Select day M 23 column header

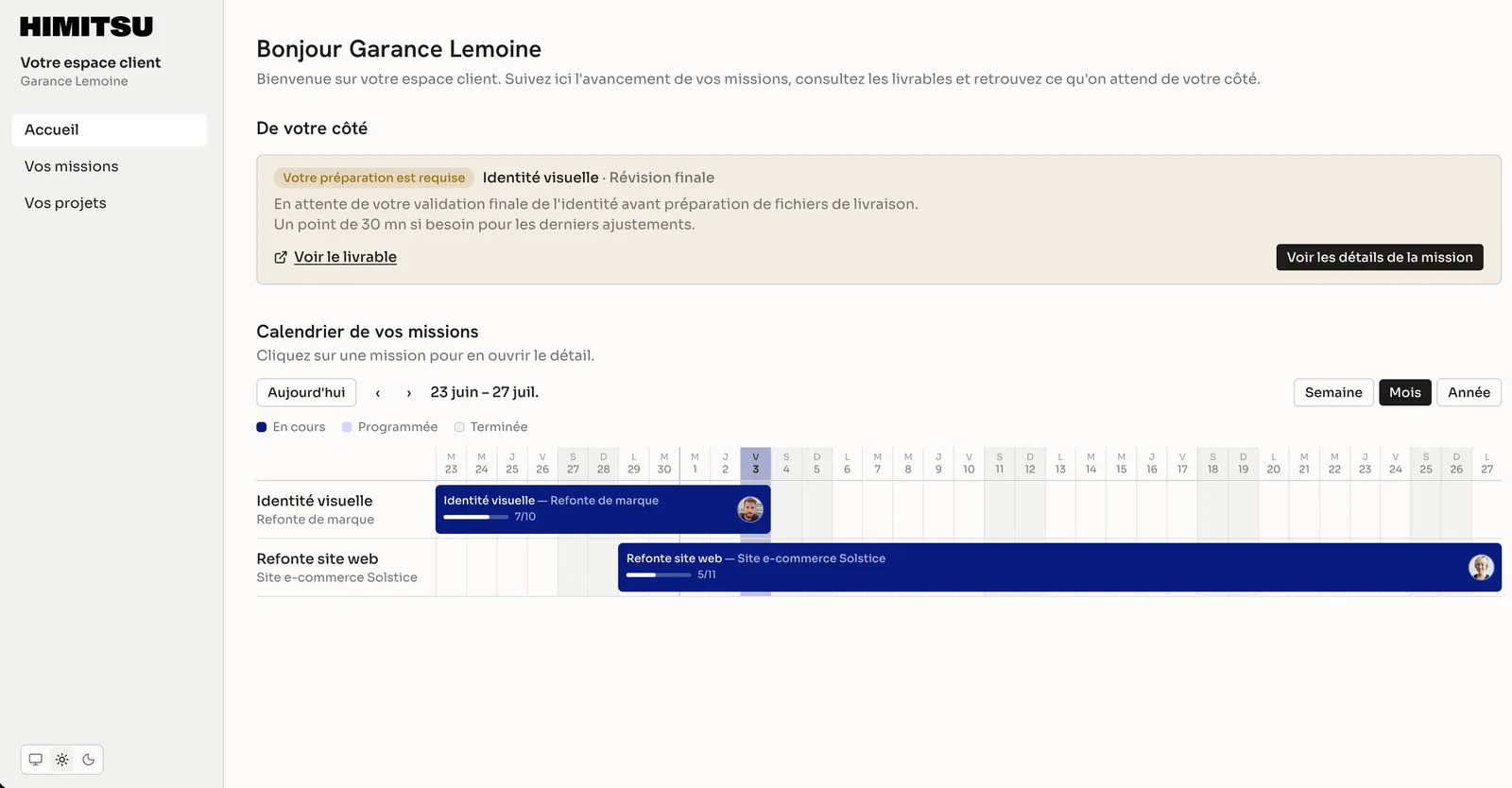pos(451,463)
